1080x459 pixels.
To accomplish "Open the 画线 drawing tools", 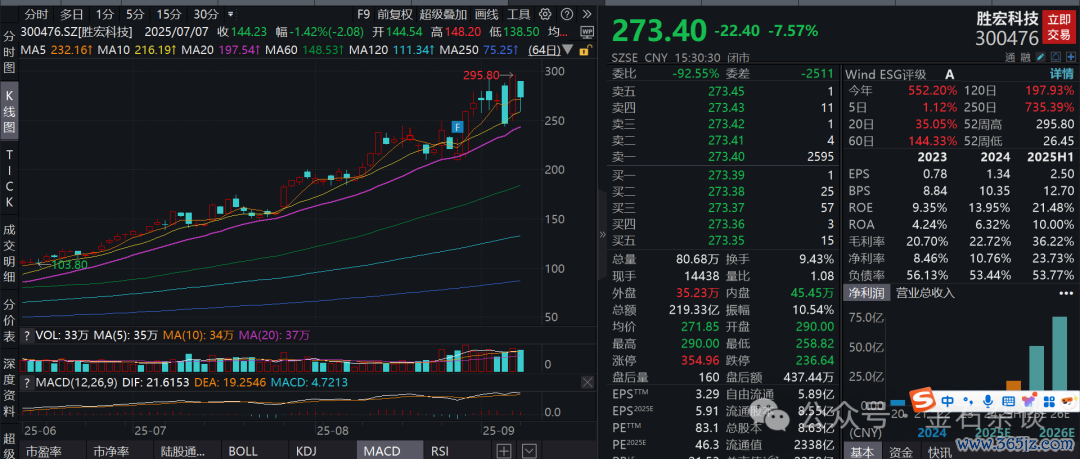I will point(486,14).
